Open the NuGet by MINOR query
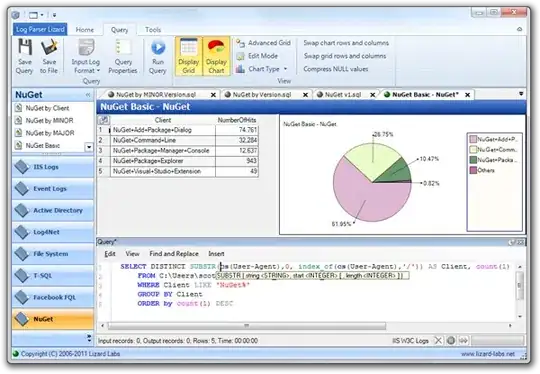This screenshot has height=374, width=540. coord(50,121)
